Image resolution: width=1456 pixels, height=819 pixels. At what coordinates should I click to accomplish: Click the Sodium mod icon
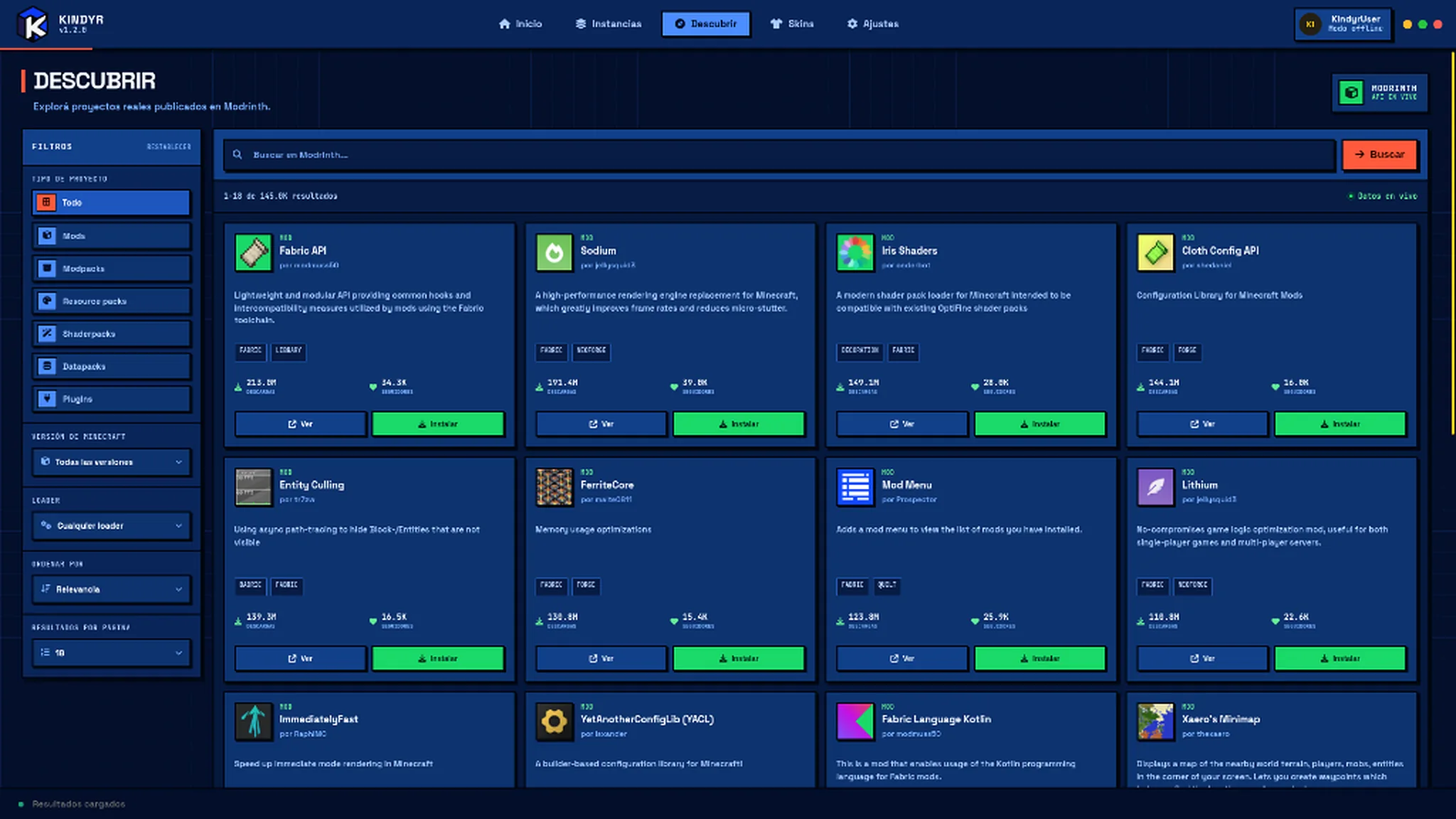(x=554, y=252)
